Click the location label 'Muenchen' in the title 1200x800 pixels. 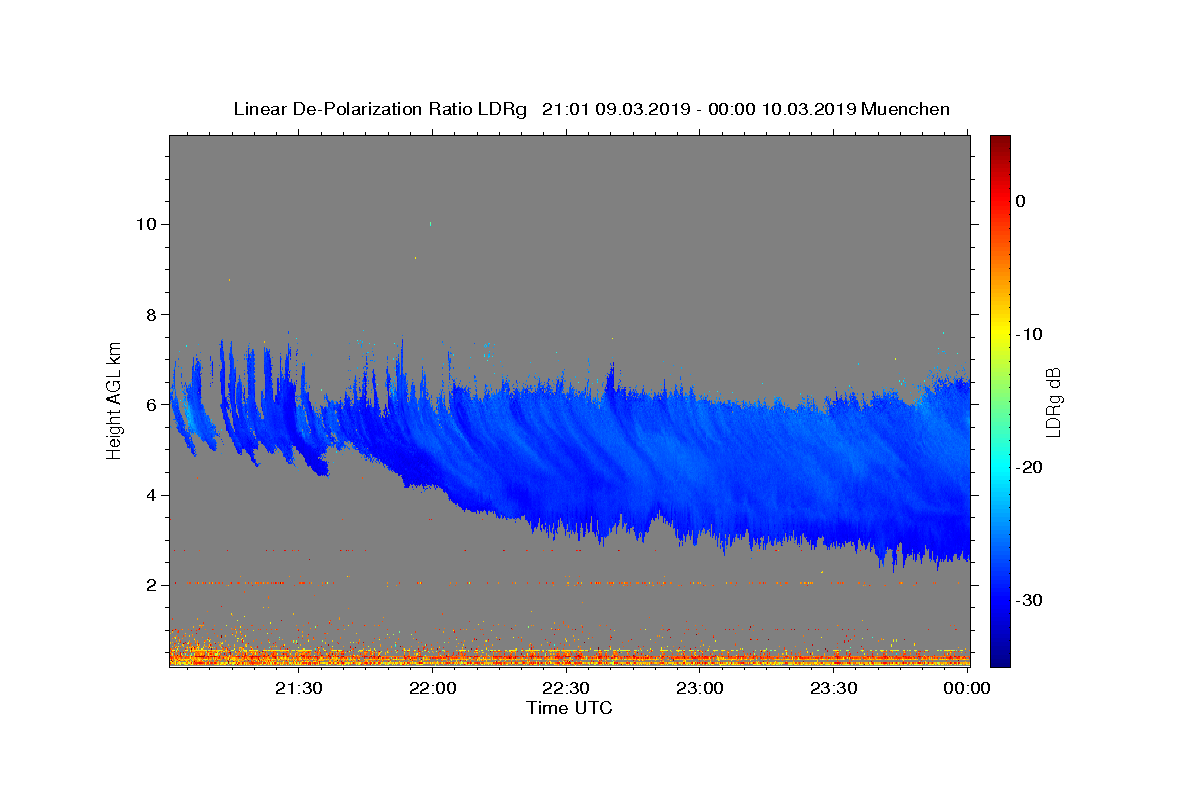pos(905,109)
